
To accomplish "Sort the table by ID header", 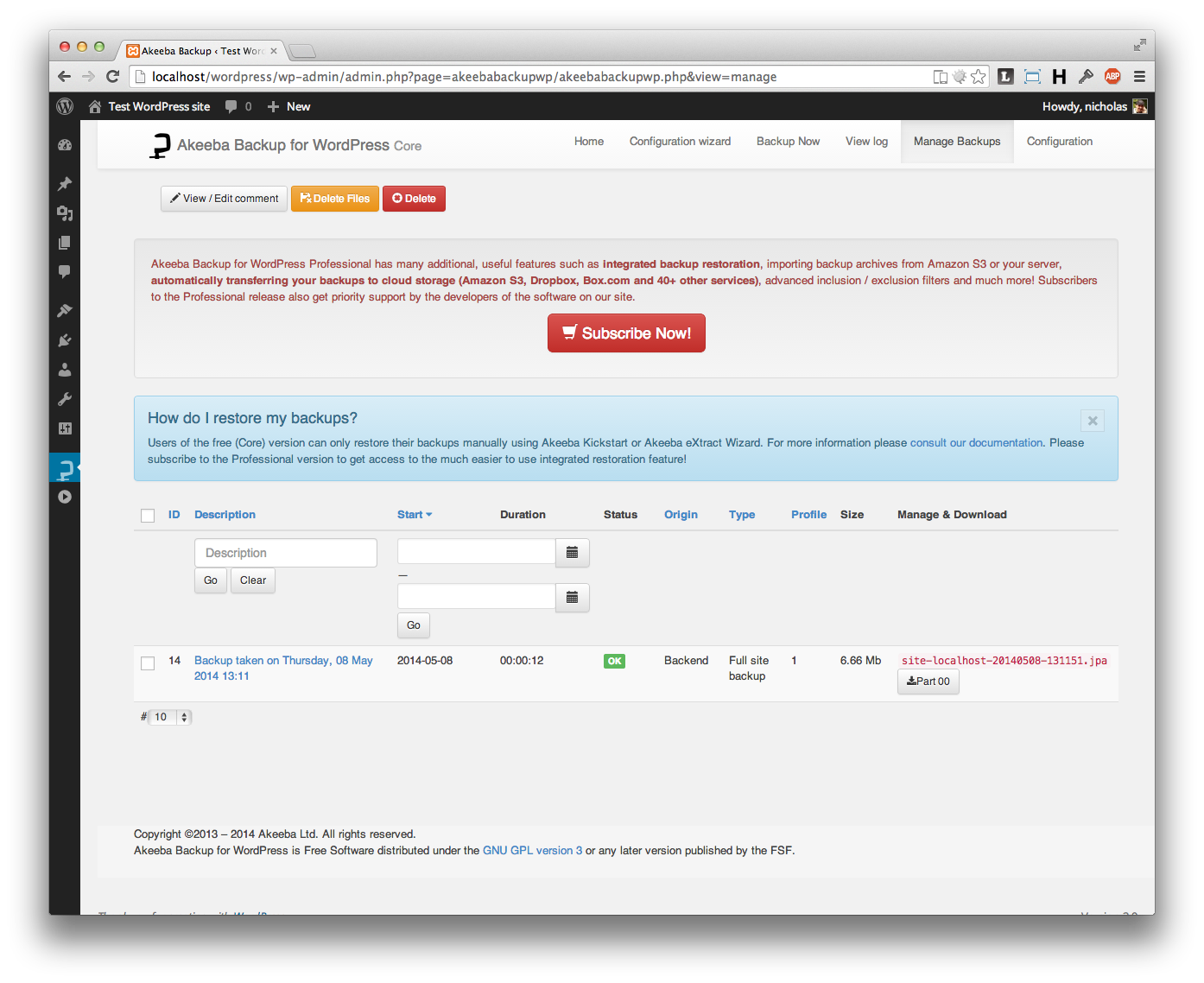I will click(174, 515).
